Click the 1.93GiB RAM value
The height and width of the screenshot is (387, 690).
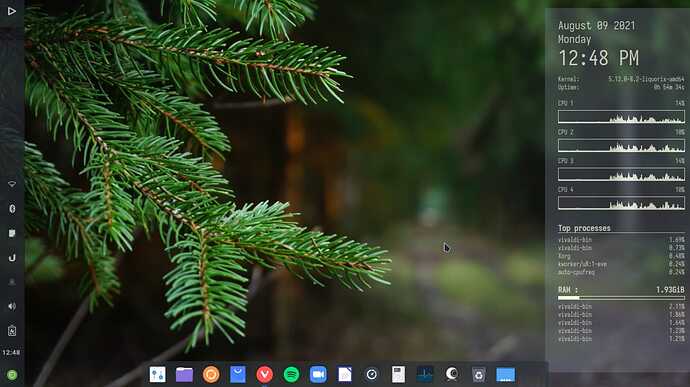(670, 290)
